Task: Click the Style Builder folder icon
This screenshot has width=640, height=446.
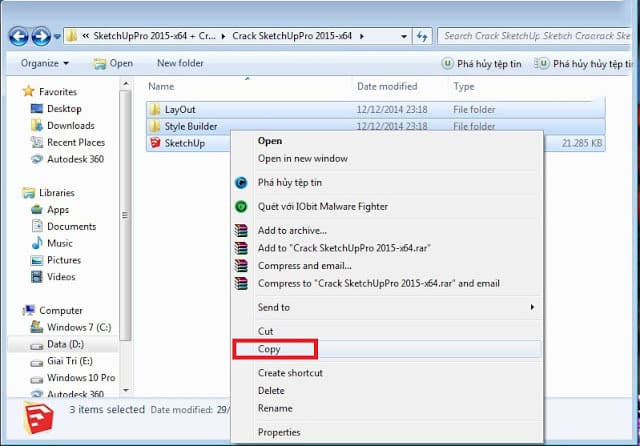Action: 155,126
